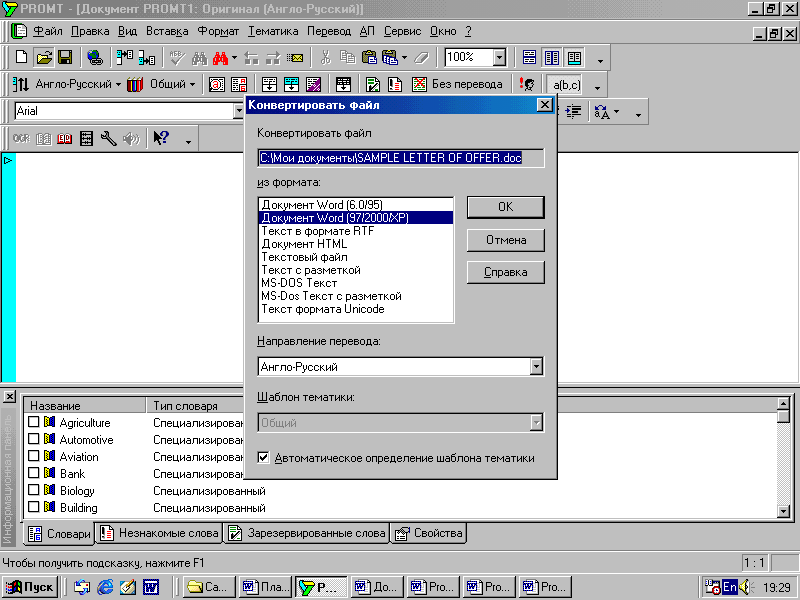Select 'Текст формата Unicode' format
The width and height of the screenshot is (800, 600).
pyautogui.click(x=356, y=309)
